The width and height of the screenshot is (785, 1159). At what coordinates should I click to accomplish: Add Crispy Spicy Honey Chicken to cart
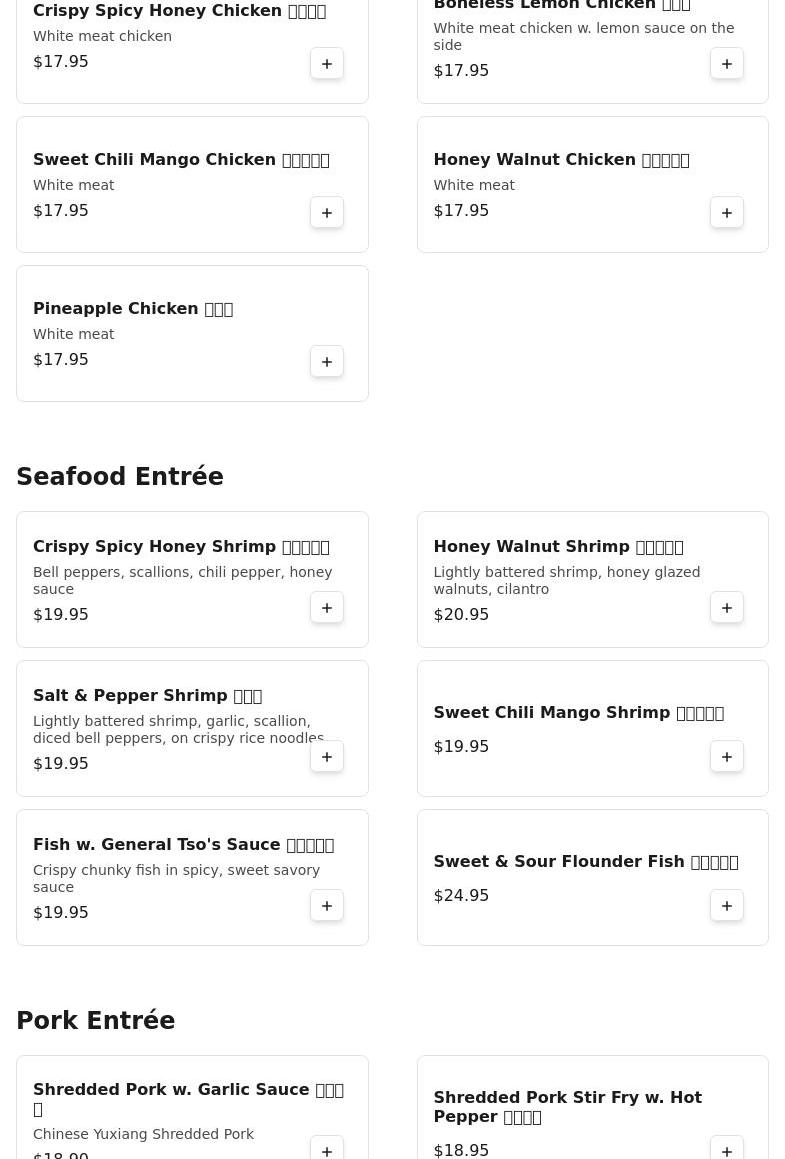click(x=327, y=64)
